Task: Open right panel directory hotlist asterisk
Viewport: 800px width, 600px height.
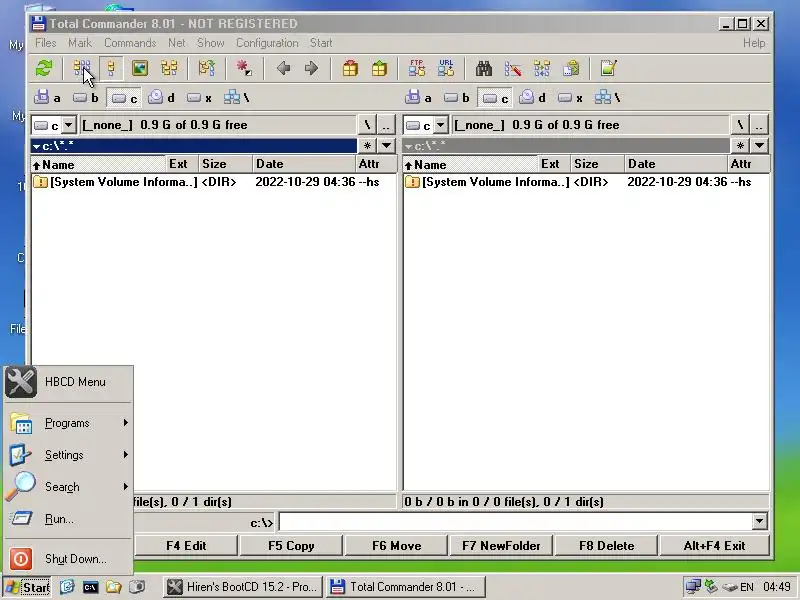Action: click(x=740, y=146)
